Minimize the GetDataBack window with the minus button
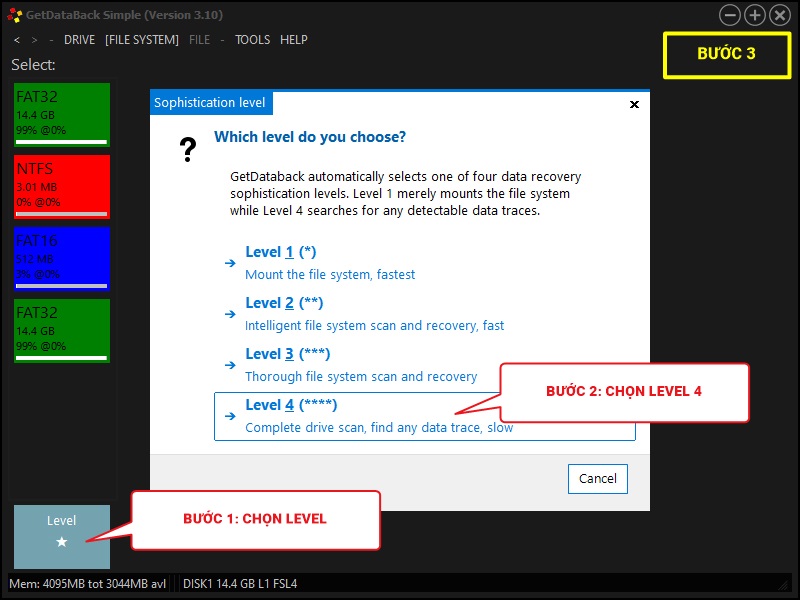This screenshot has height=600, width=800. pyautogui.click(x=730, y=15)
